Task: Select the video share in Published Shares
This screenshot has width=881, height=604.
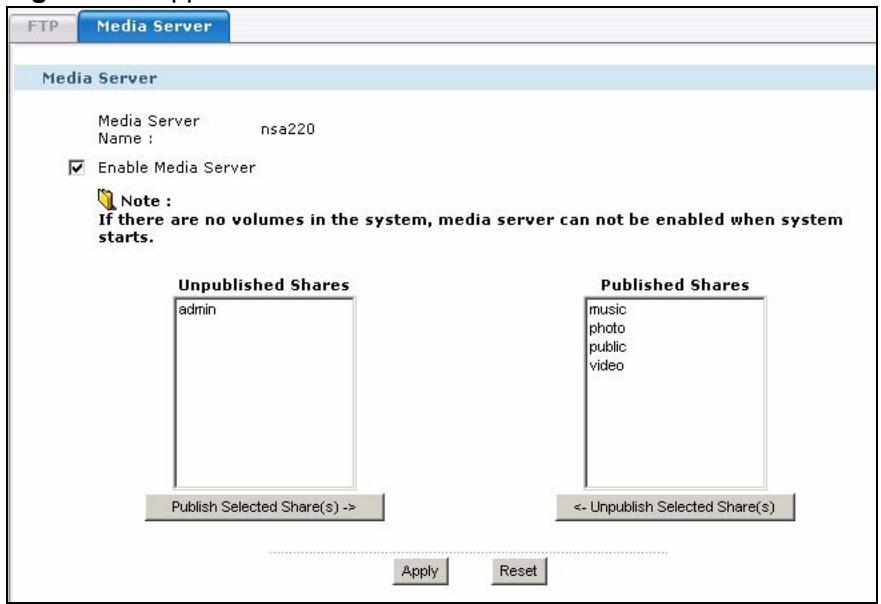Action: 606,366
